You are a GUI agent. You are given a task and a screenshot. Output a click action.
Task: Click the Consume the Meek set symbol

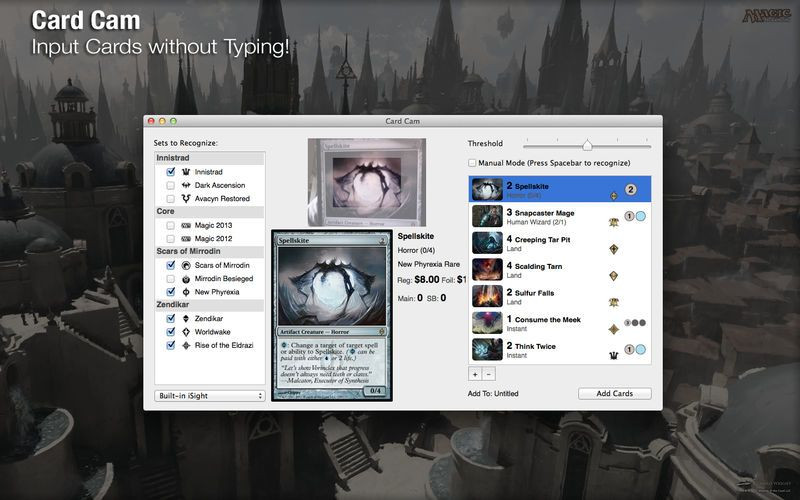coord(614,329)
